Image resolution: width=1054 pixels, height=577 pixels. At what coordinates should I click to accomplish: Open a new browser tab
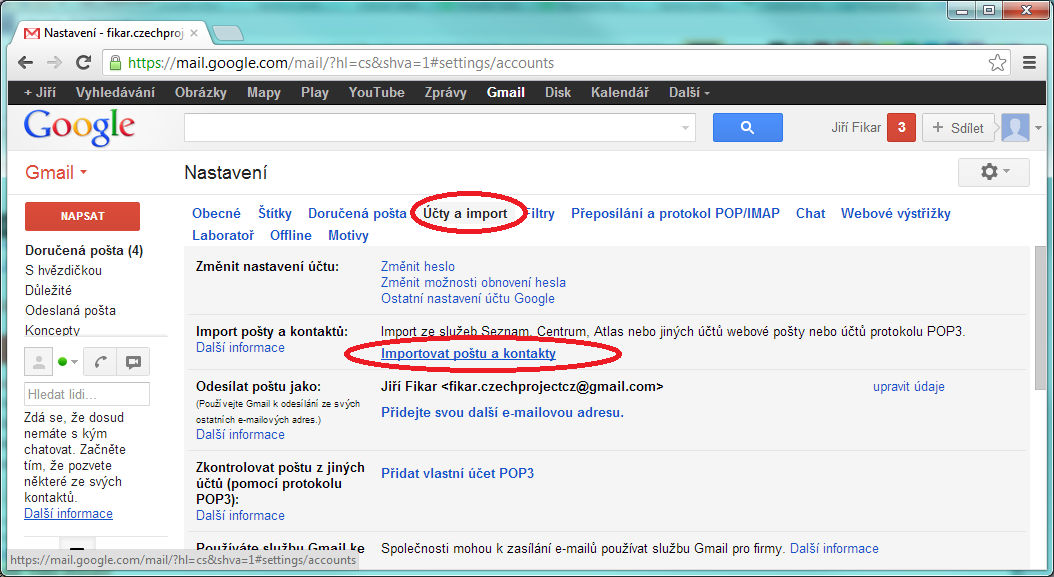click(227, 33)
